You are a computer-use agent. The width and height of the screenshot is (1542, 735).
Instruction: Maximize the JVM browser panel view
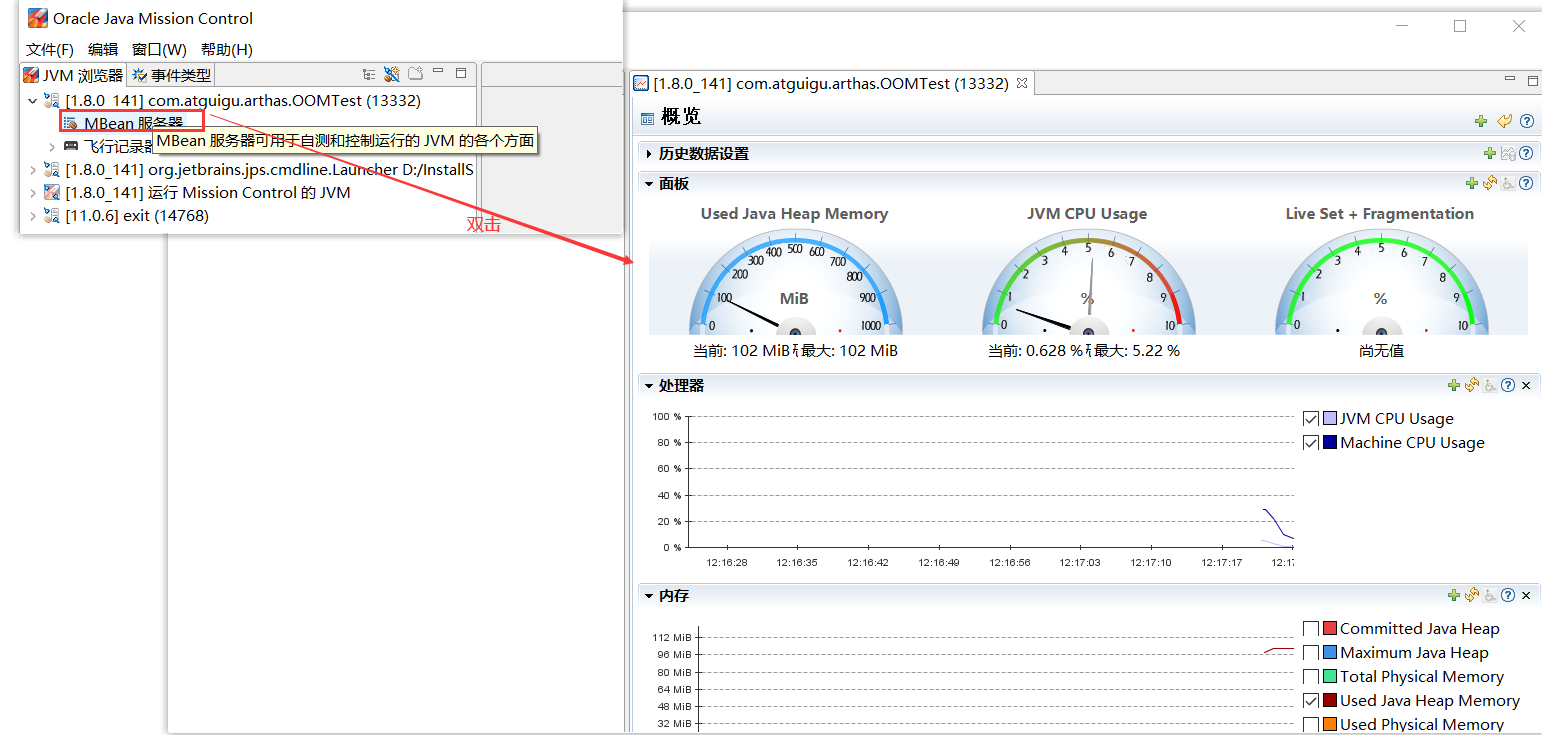(461, 73)
